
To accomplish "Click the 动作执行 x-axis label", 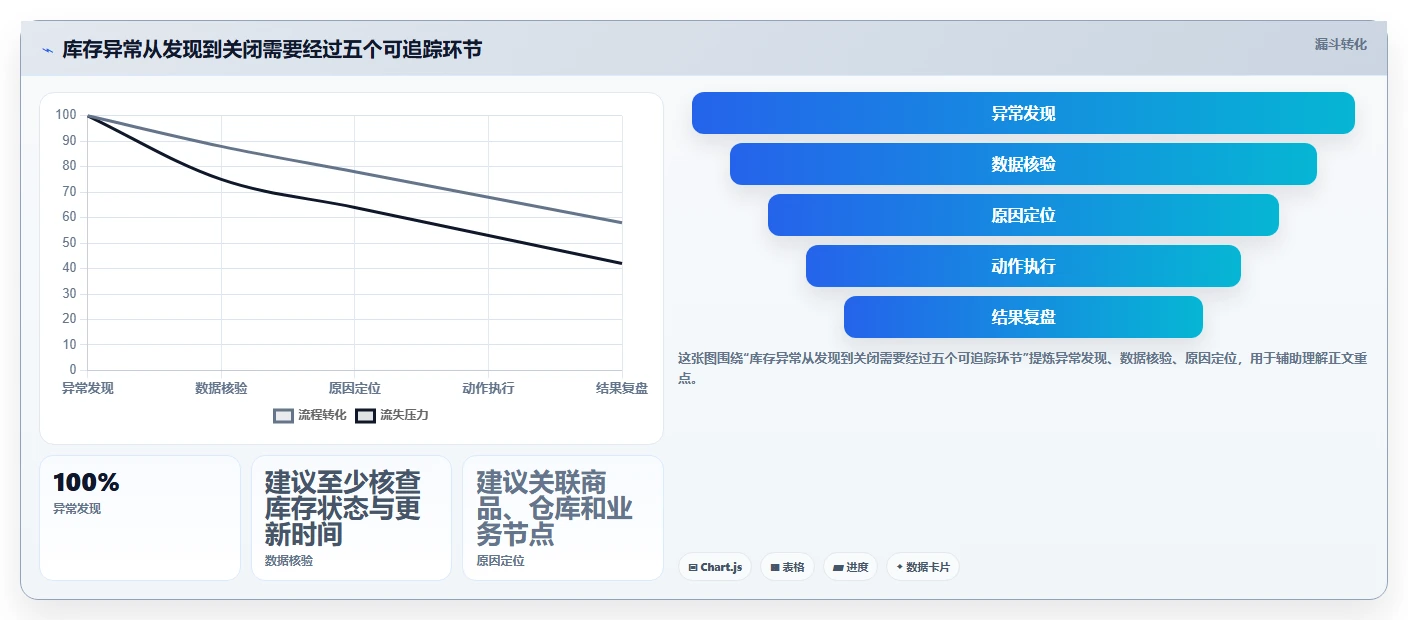I will pyautogui.click(x=488, y=388).
